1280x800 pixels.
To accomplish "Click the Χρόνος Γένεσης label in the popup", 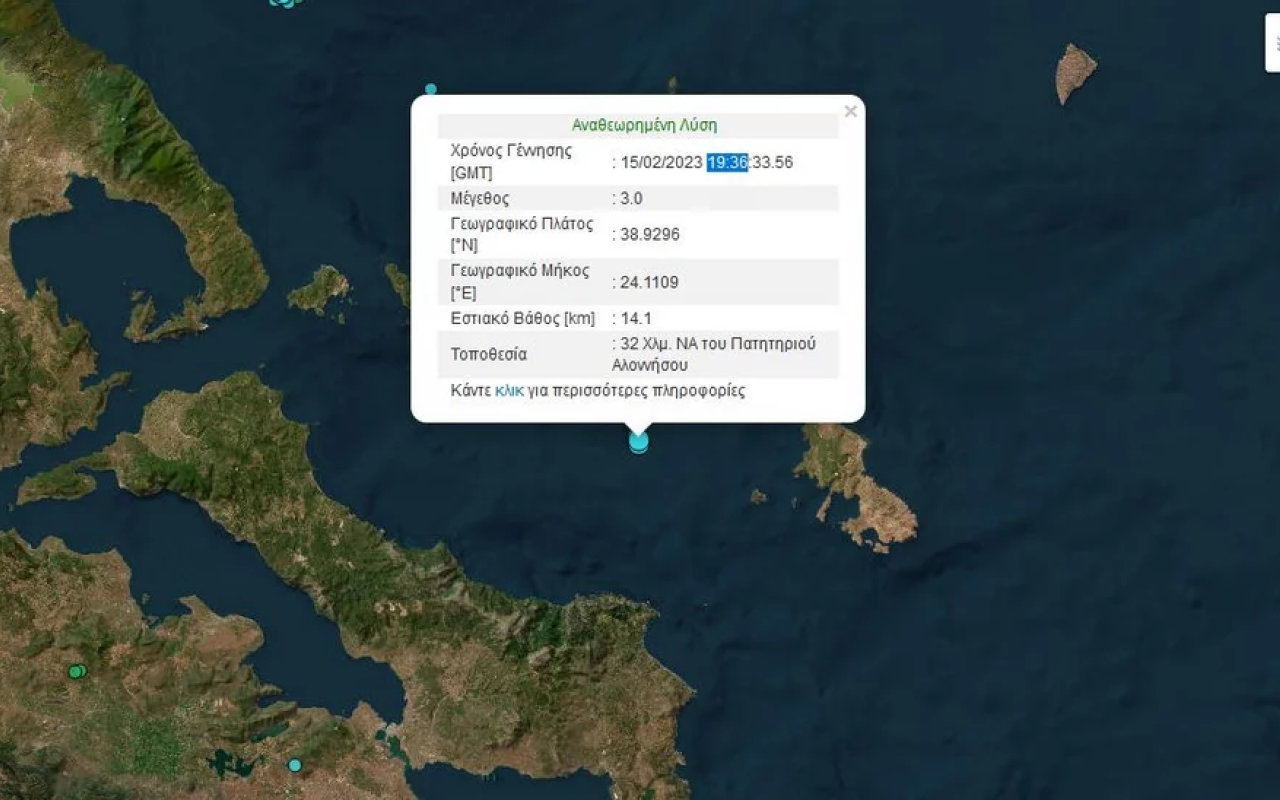I will (x=511, y=161).
